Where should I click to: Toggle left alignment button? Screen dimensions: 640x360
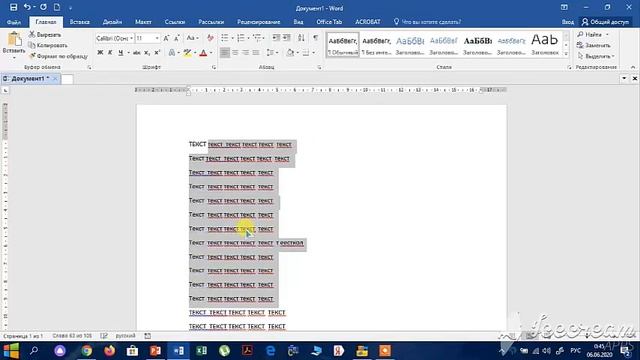224,53
